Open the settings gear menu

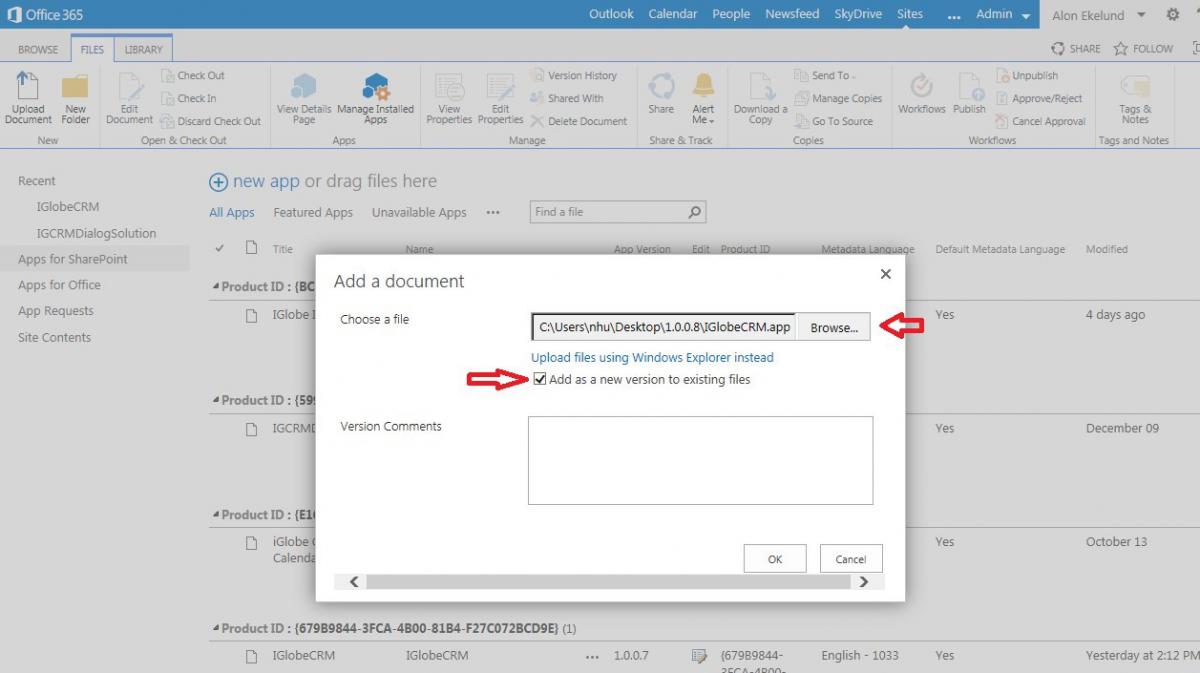[x=1173, y=15]
